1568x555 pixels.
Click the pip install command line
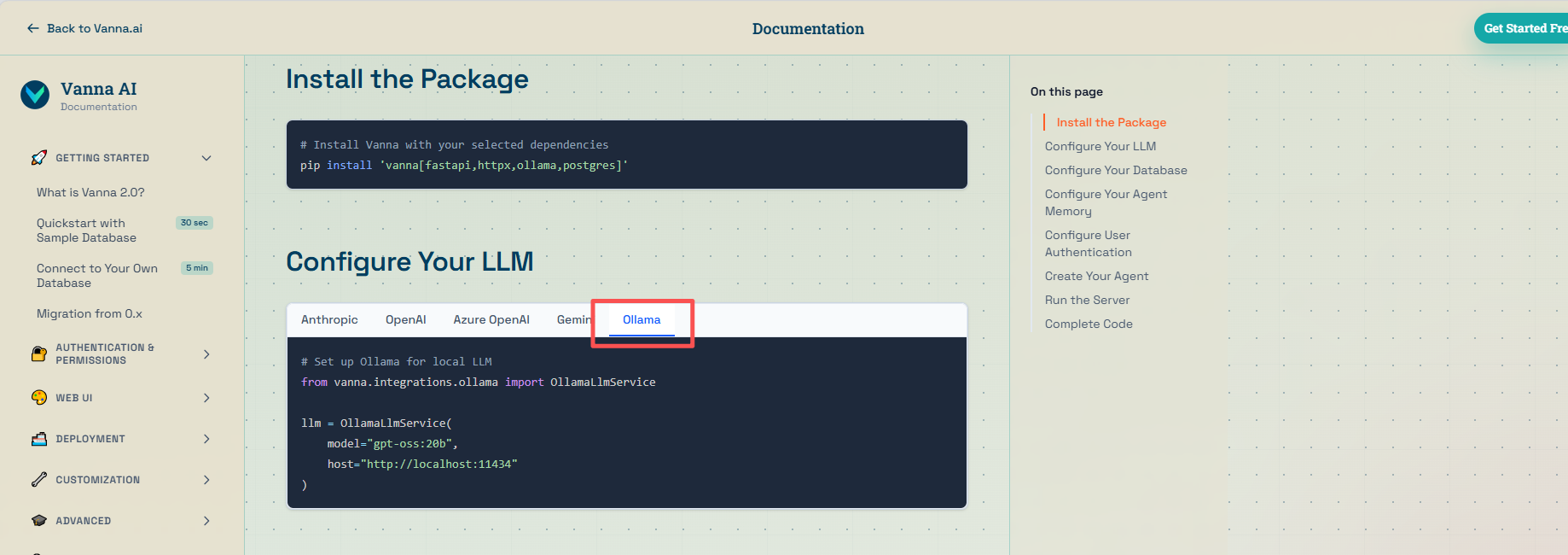(464, 165)
